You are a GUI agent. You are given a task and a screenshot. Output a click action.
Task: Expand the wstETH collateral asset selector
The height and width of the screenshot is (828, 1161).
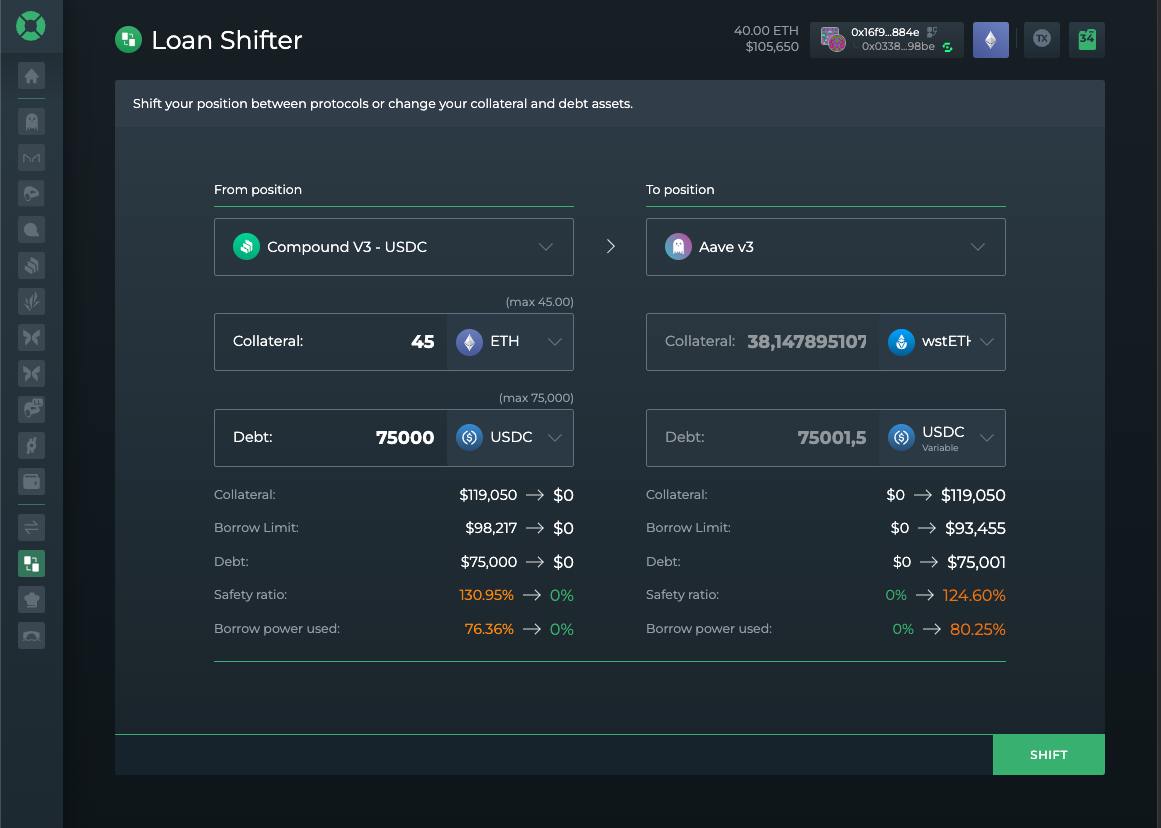pyautogui.click(x=941, y=341)
